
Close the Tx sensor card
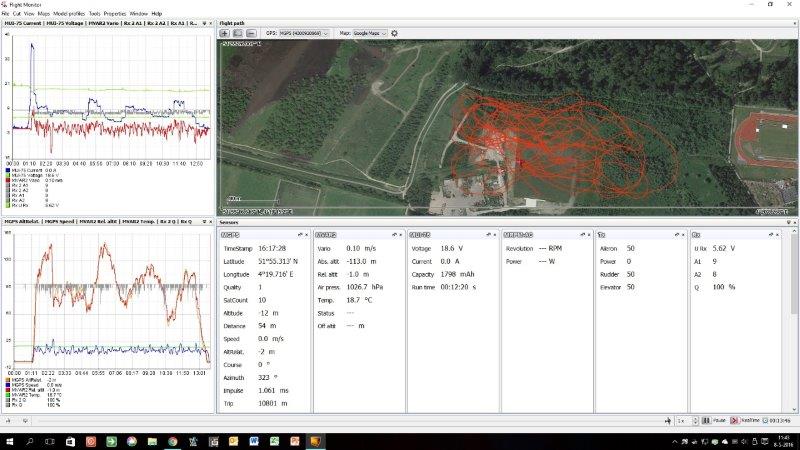point(683,235)
